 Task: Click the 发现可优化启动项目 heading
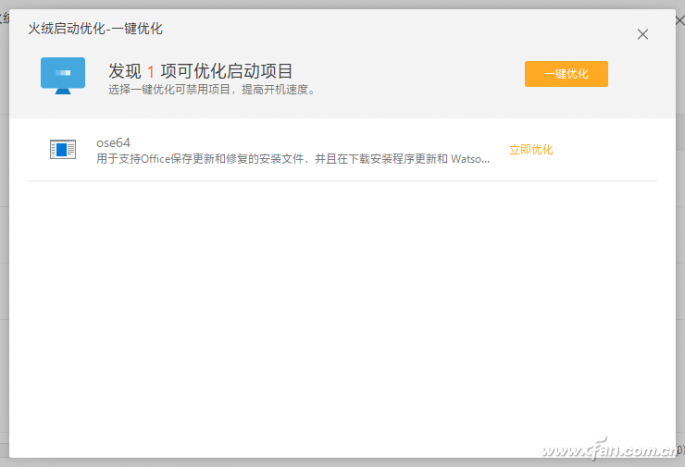pyautogui.click(x=201, y=71)
